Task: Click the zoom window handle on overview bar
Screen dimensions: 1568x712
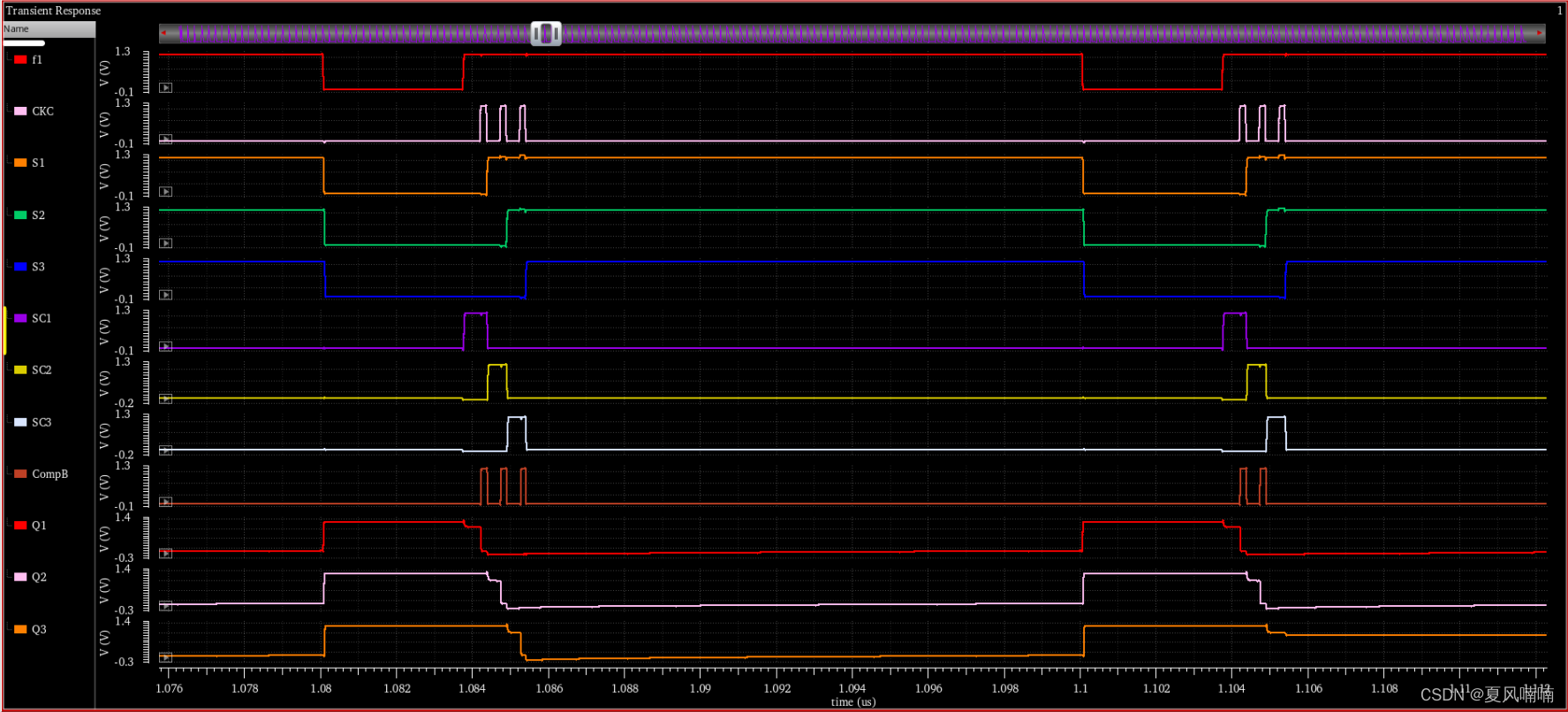Action: click(x=546, y=34)
